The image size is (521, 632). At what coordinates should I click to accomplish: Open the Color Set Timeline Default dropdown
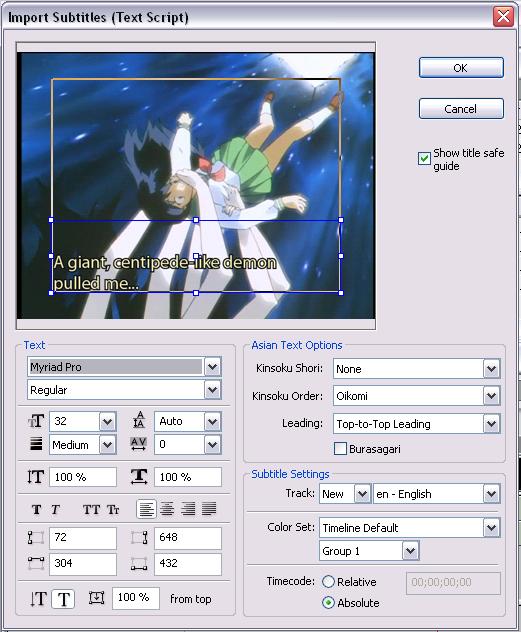point(491,528)
